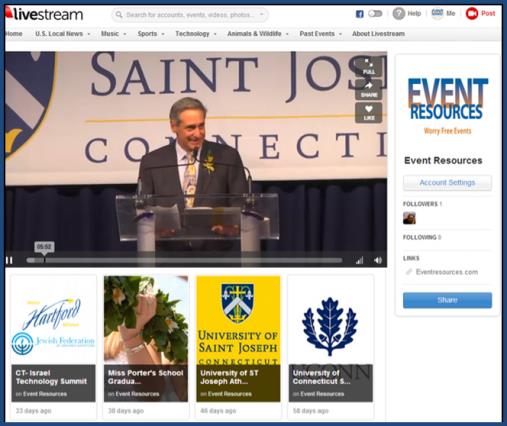
Task: Expand the Sports menu
Action: (x=151, y=34)
